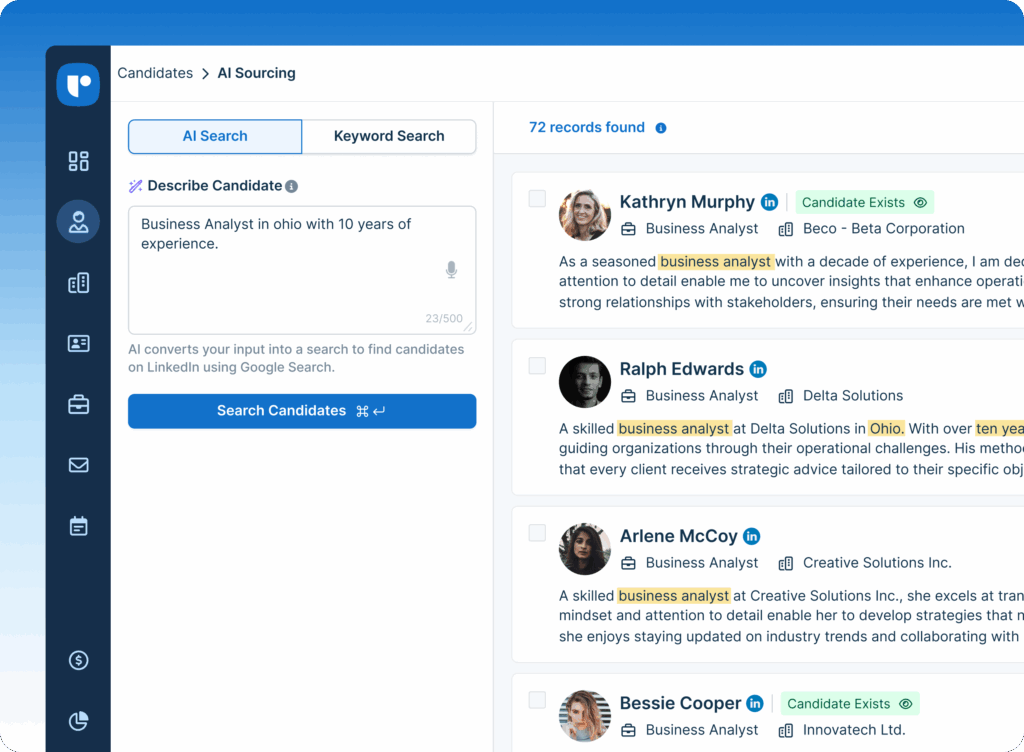Select the checkbox for Kathryn Murphy
This screenshot has height=752, width=1024.
(537, 199)
